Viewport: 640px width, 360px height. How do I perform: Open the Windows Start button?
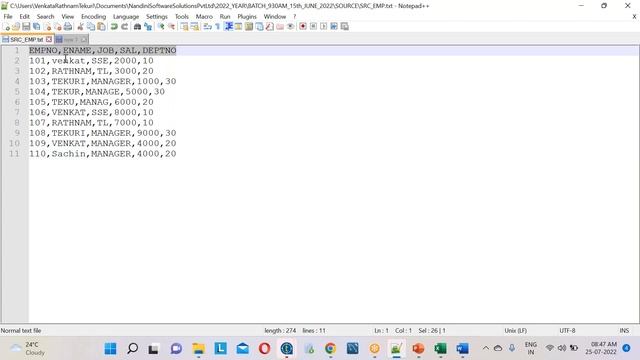coord(110,349)
